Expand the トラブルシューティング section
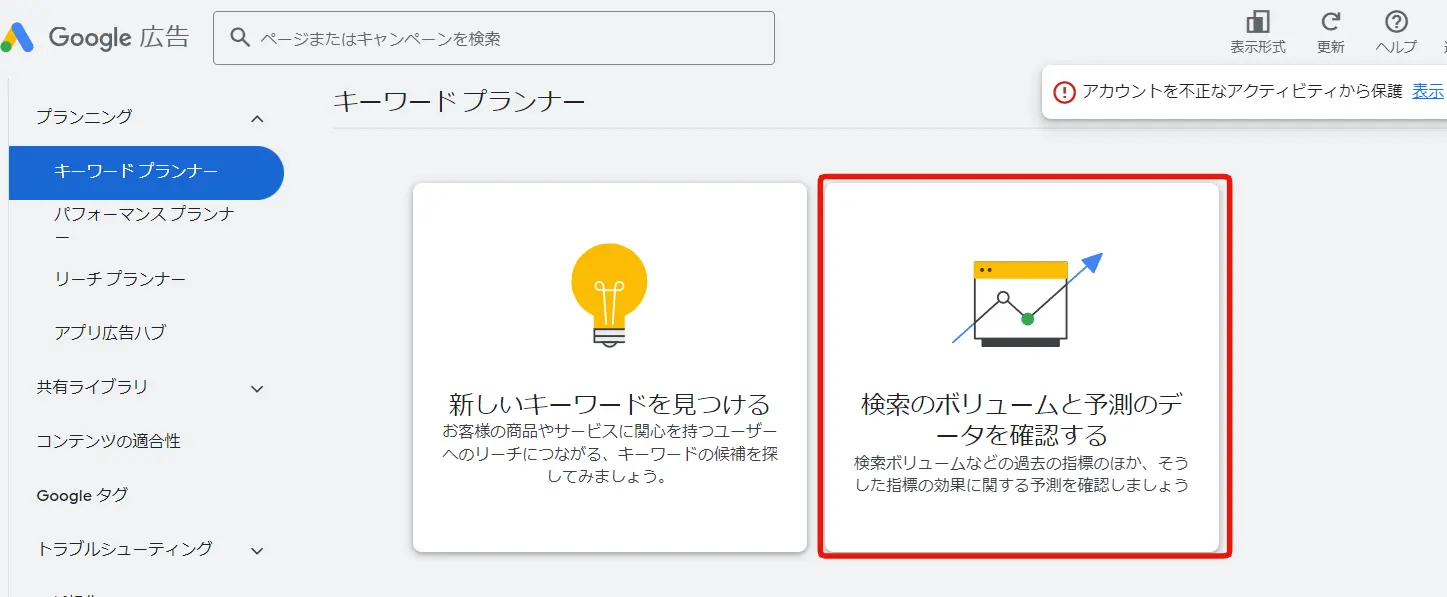Image resolution: width=1447 pixels, height=597 pixels. click(x=257, y=549)
